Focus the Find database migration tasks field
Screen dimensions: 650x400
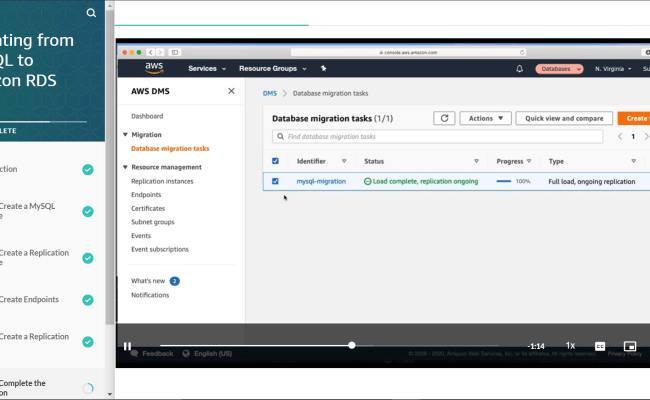coord(437,136)
